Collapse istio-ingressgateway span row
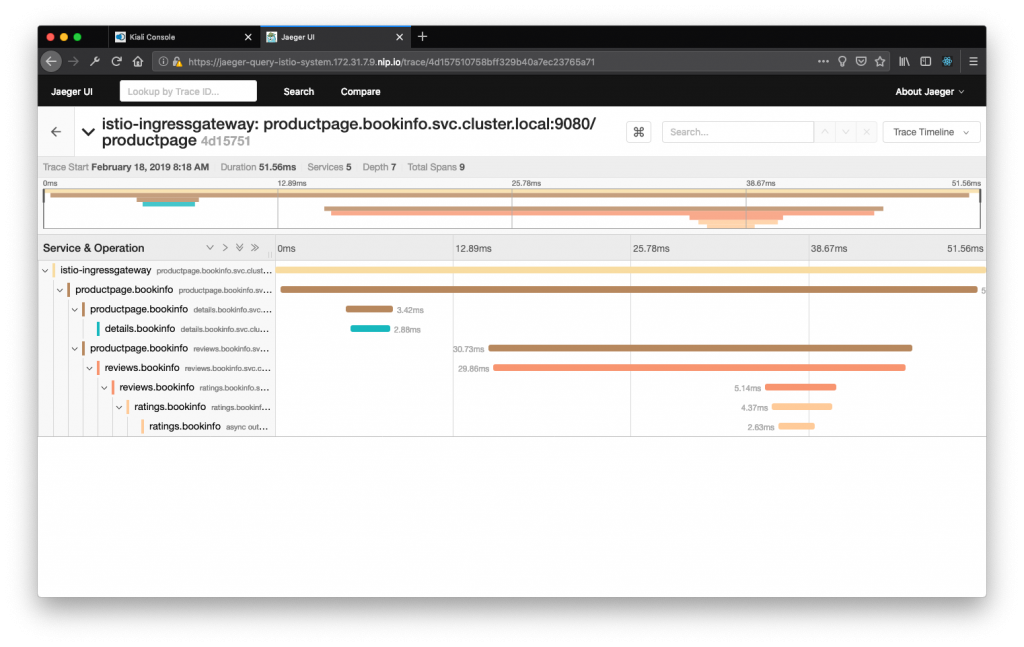The width and height of the screenshot is (1024, 647). pyautogui.click(x=45, y=270)
